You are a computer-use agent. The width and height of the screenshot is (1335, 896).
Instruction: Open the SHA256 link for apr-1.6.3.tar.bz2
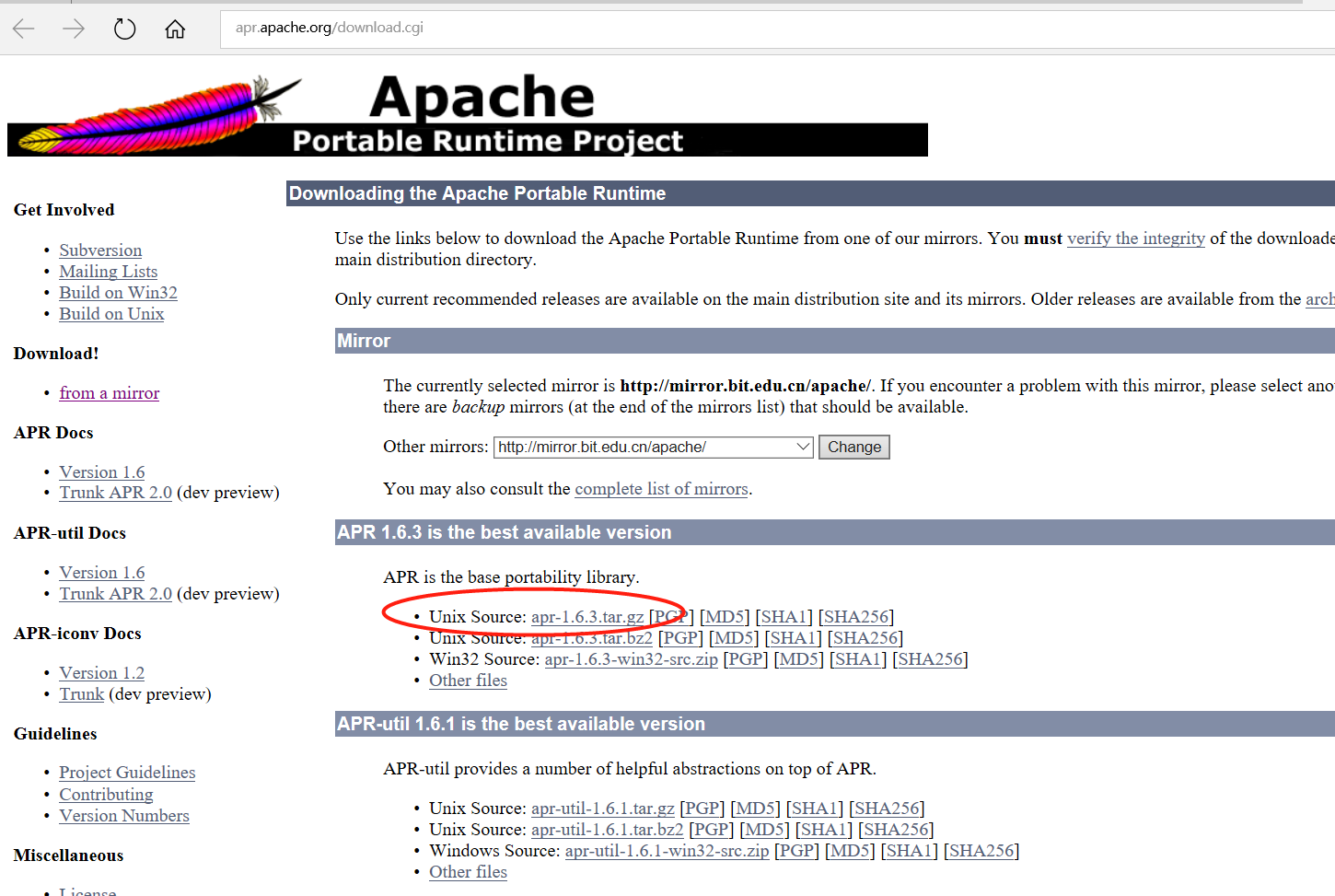click(865, 638)
